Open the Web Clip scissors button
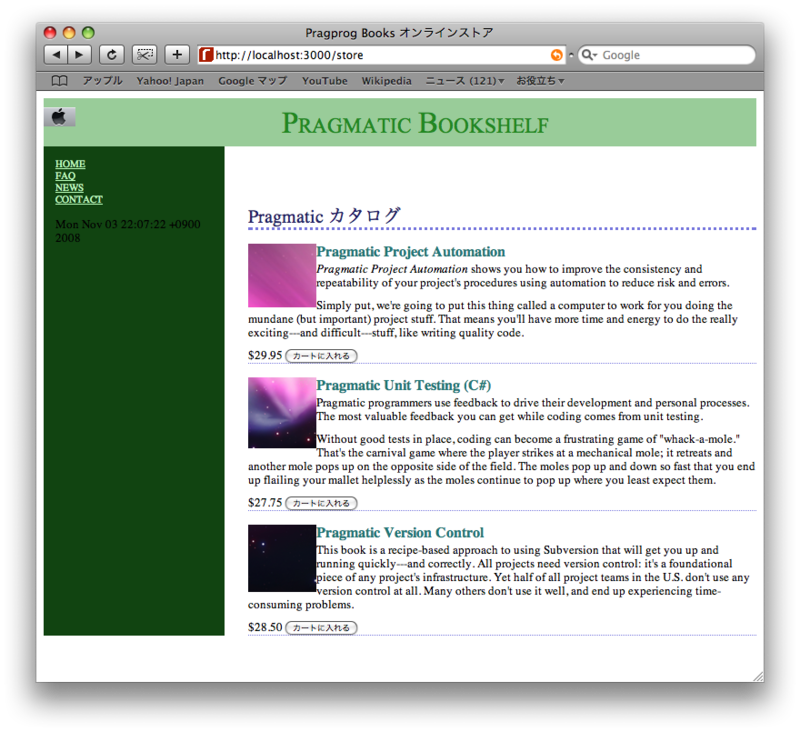800x732 pixels. (144, 55)
